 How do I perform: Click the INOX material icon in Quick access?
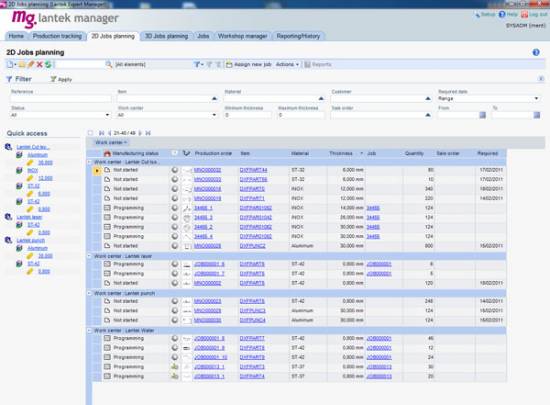pos(19,170)
